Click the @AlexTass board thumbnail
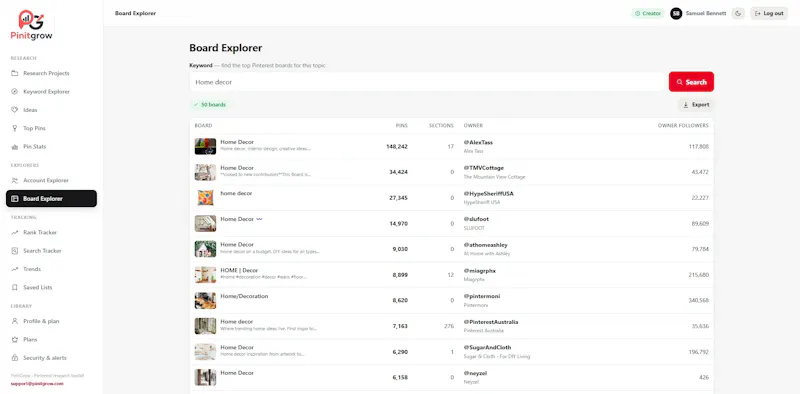Screen dimensions: 800x394 [205, 146]
